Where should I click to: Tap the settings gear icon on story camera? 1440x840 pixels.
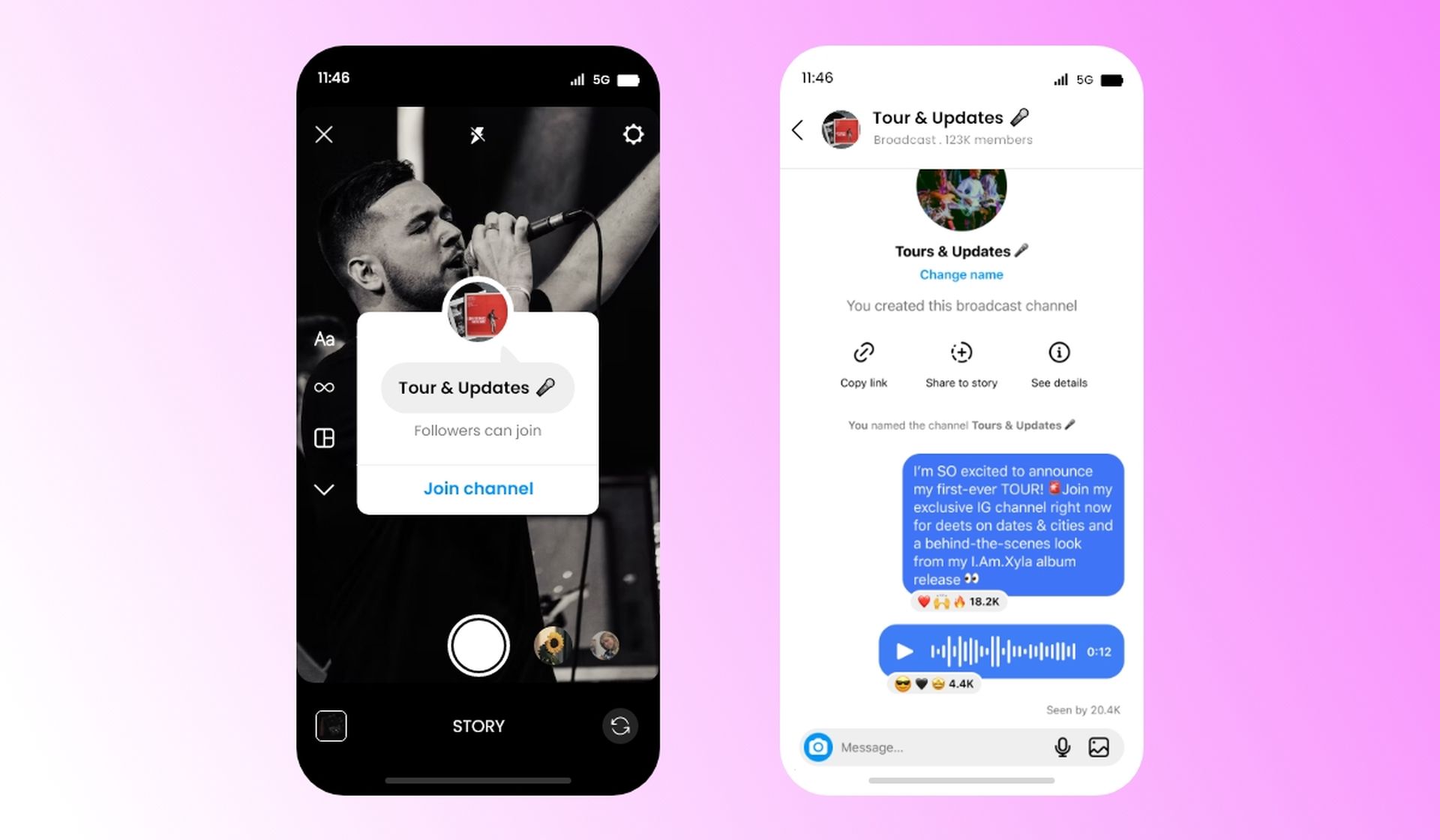(632, 135)
